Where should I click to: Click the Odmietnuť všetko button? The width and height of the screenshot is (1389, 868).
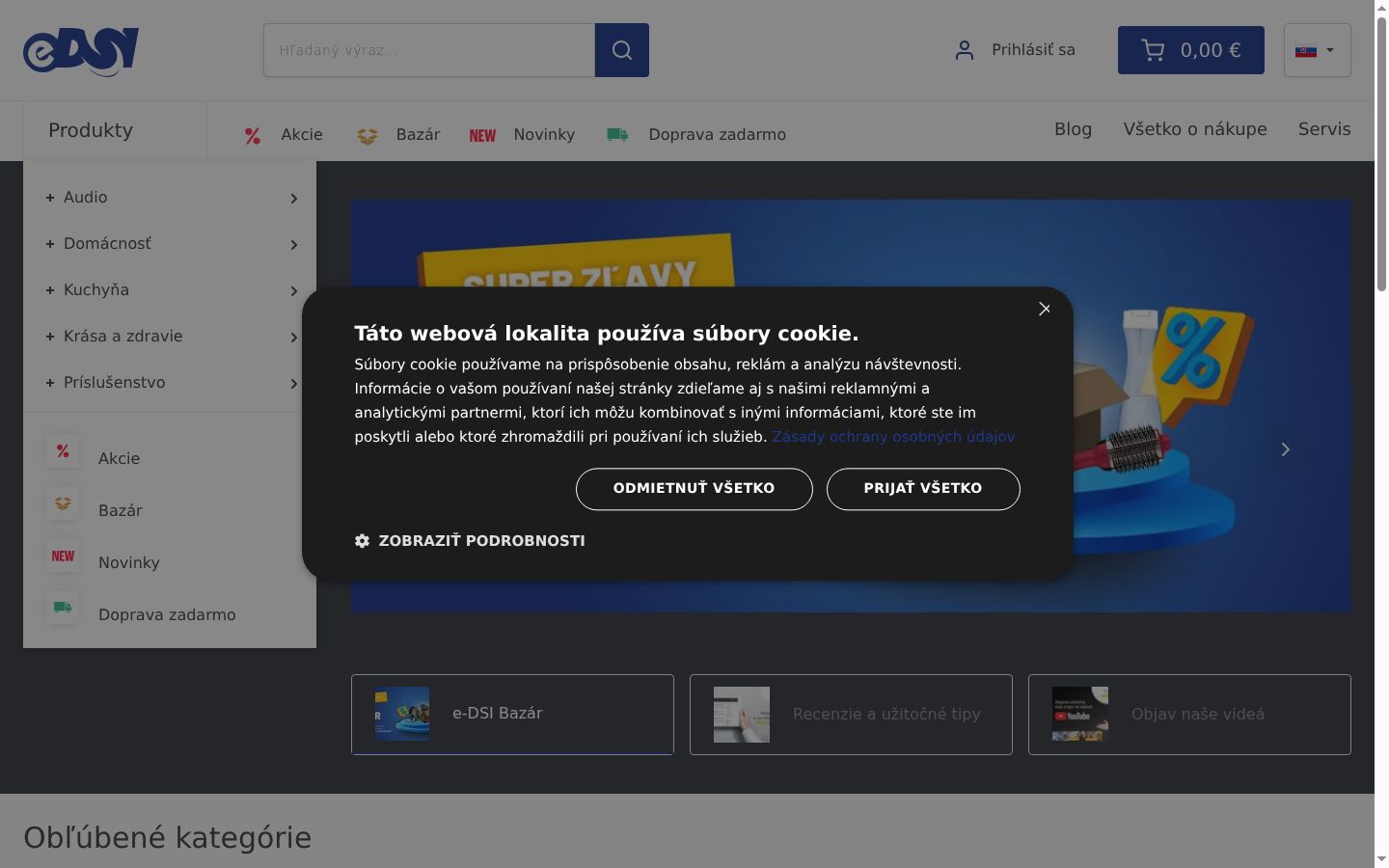(694, 489)
